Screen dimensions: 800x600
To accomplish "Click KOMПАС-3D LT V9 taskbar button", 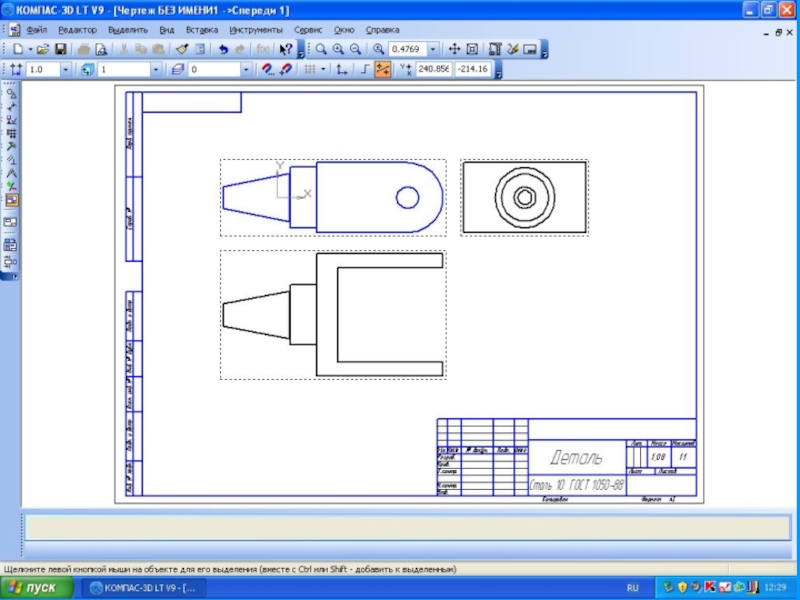I will [x=143, y=588].
